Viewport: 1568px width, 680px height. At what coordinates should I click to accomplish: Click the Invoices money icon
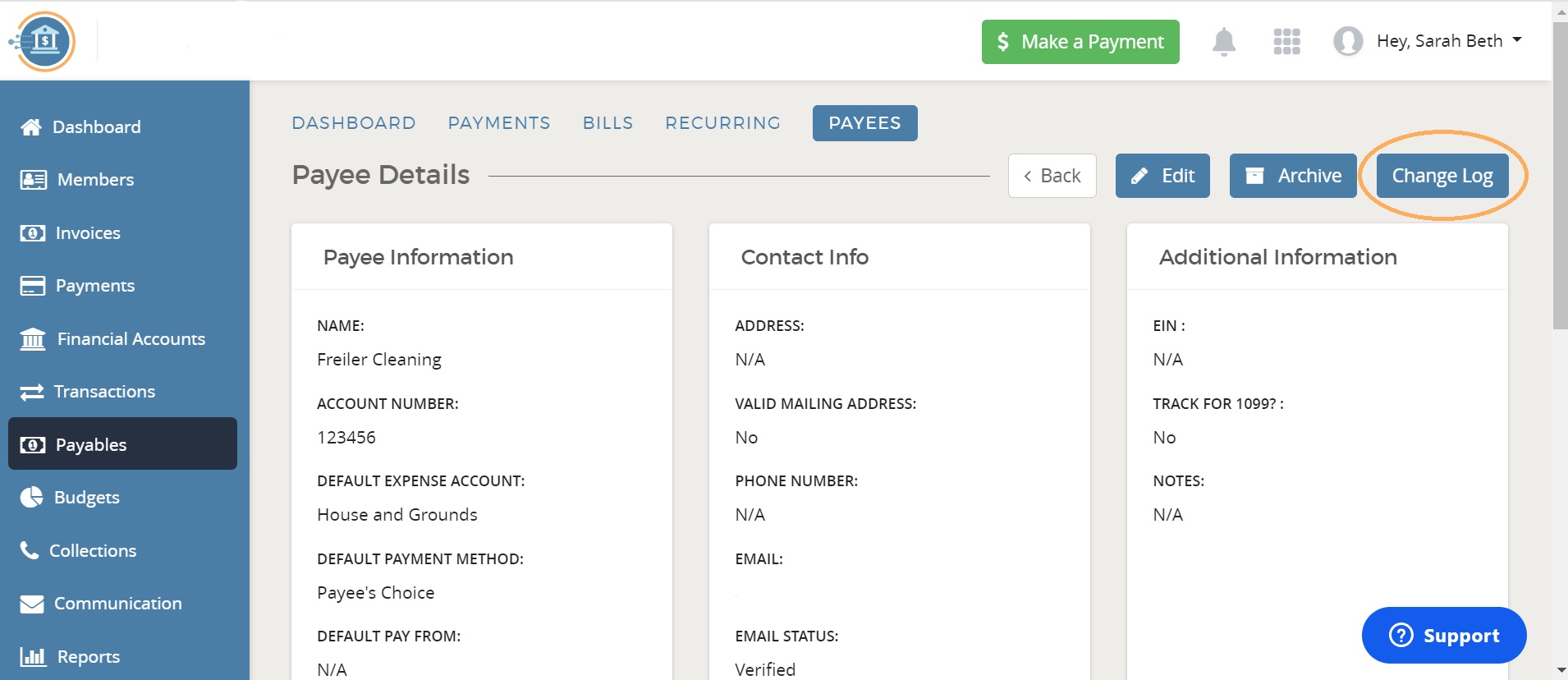33,233
